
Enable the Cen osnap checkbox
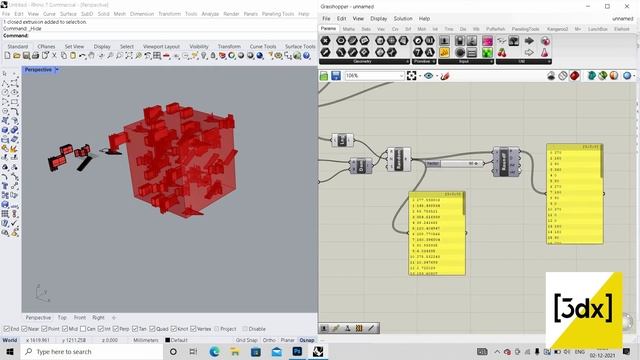click(83, 329)
